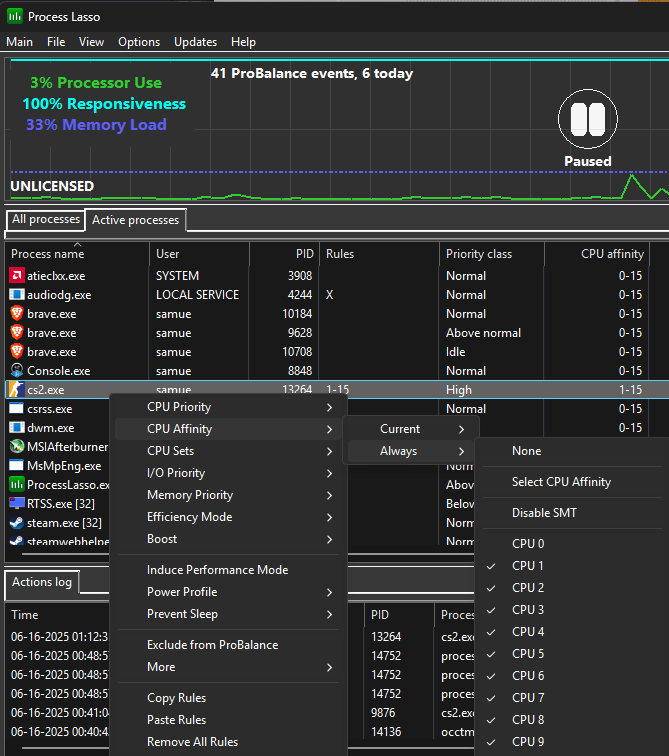
Task: Expand the Memory Priority submenu
Action: pyautogui.click(x=228, y=495)
